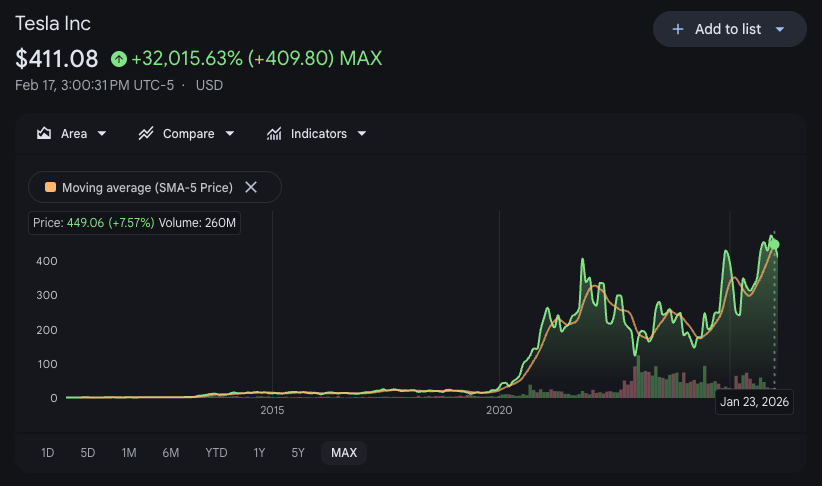Select the MAX time range
822x486 pixels.
point(344,452)
